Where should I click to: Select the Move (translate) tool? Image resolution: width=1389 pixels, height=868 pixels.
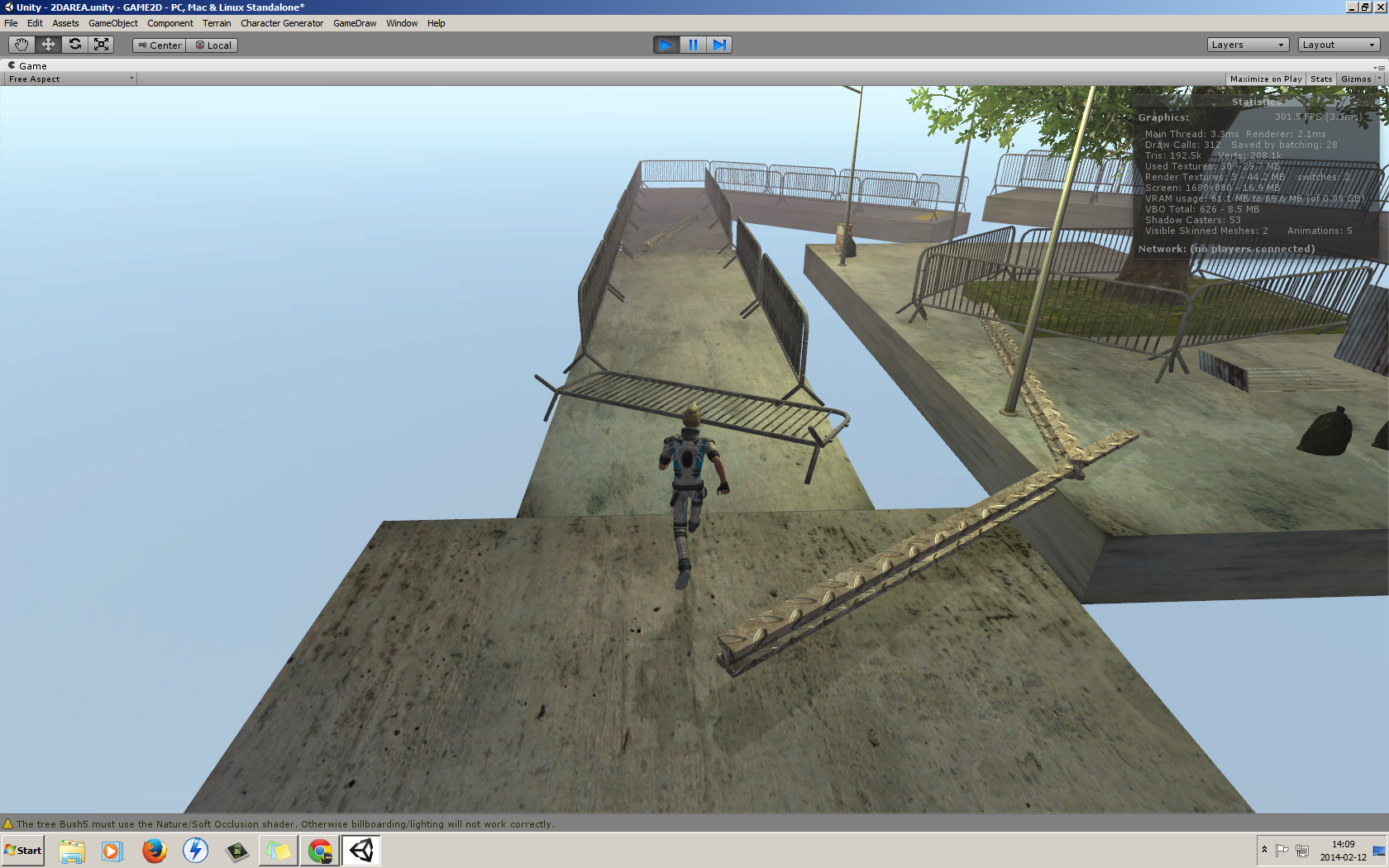[48, 45]
